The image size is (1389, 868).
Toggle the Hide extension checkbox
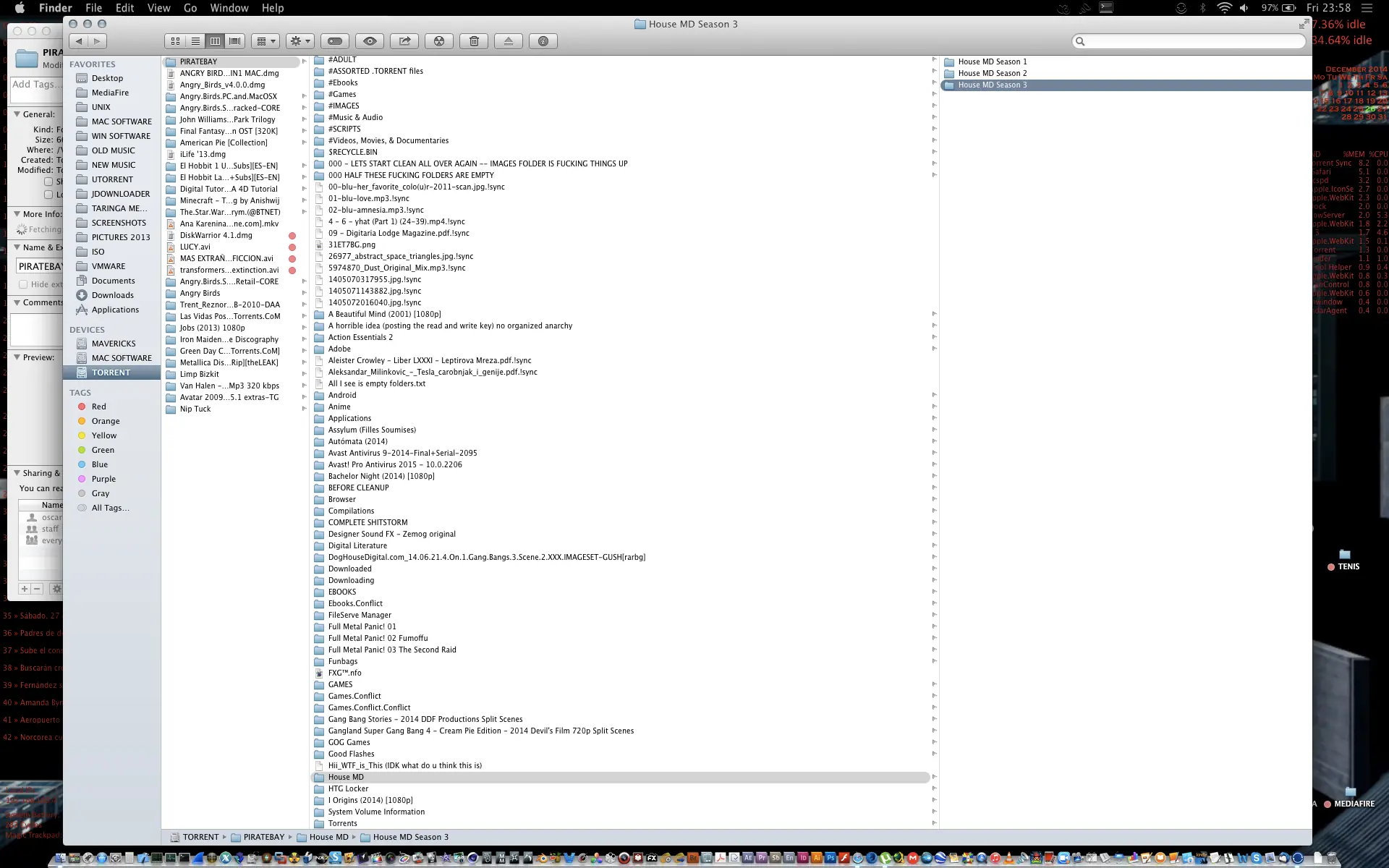coord(23,284)
